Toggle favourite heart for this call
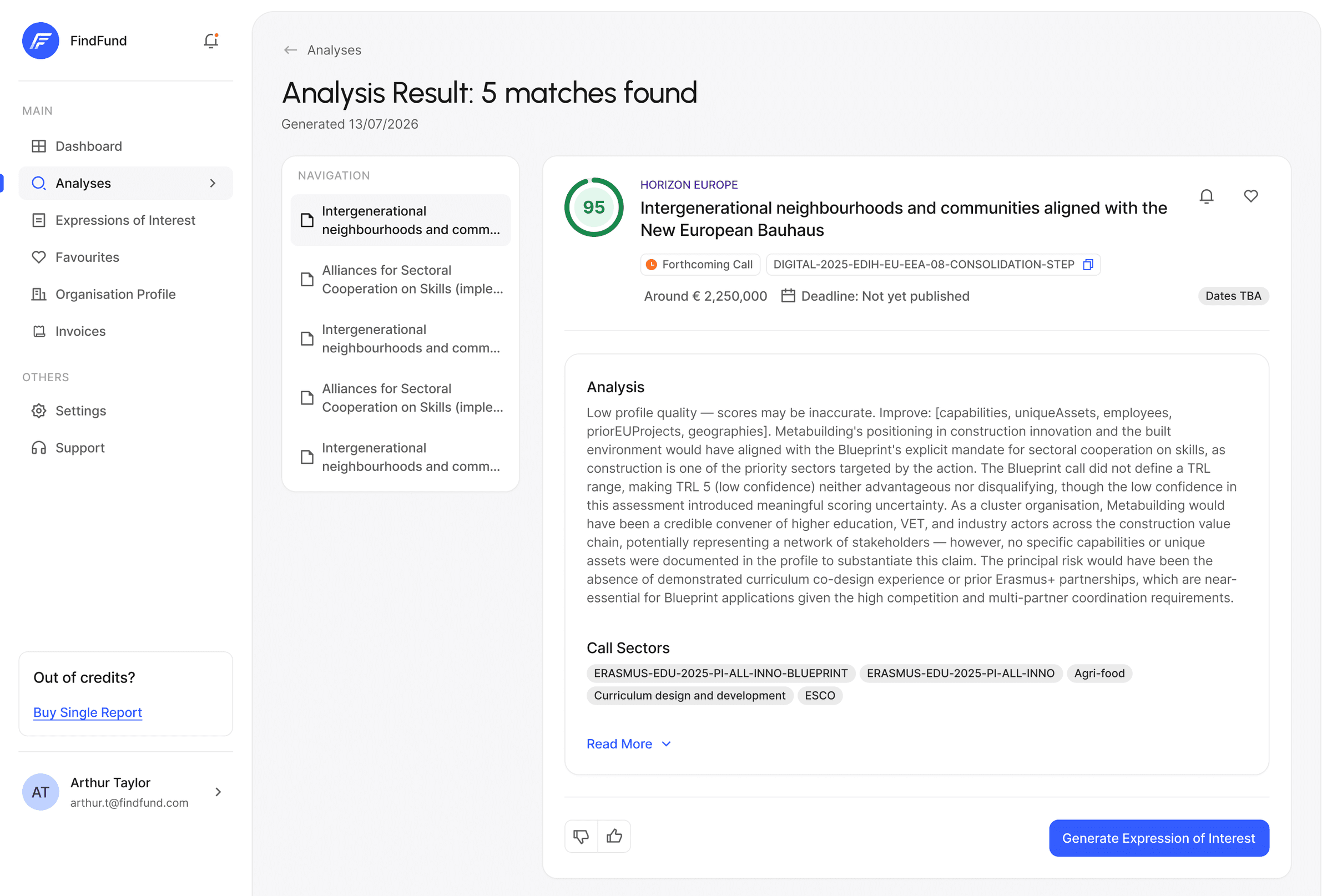1332x896 pixels. point(1251,196)
